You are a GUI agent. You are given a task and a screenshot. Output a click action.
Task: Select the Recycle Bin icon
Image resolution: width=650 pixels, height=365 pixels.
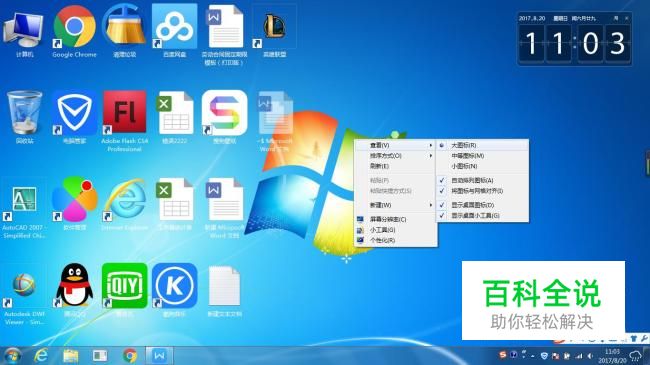[x=24, y=117]
